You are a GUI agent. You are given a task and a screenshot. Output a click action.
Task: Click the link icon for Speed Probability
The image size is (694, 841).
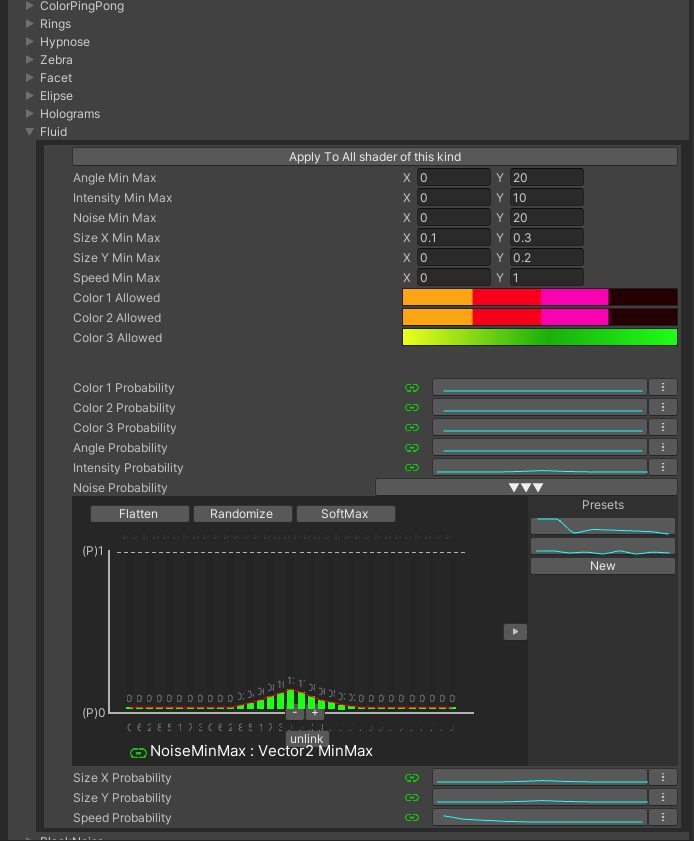pyautogui.click(x=411, y=818)
